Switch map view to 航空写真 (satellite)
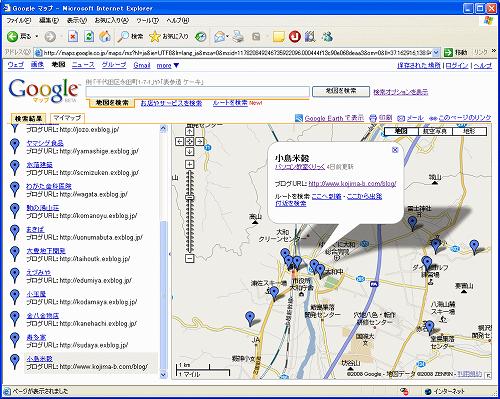 435,131
